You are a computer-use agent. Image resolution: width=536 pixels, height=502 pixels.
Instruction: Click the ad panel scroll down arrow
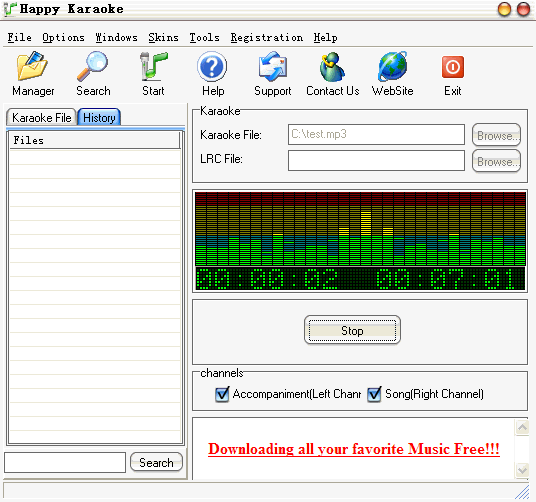pos(522,470)
